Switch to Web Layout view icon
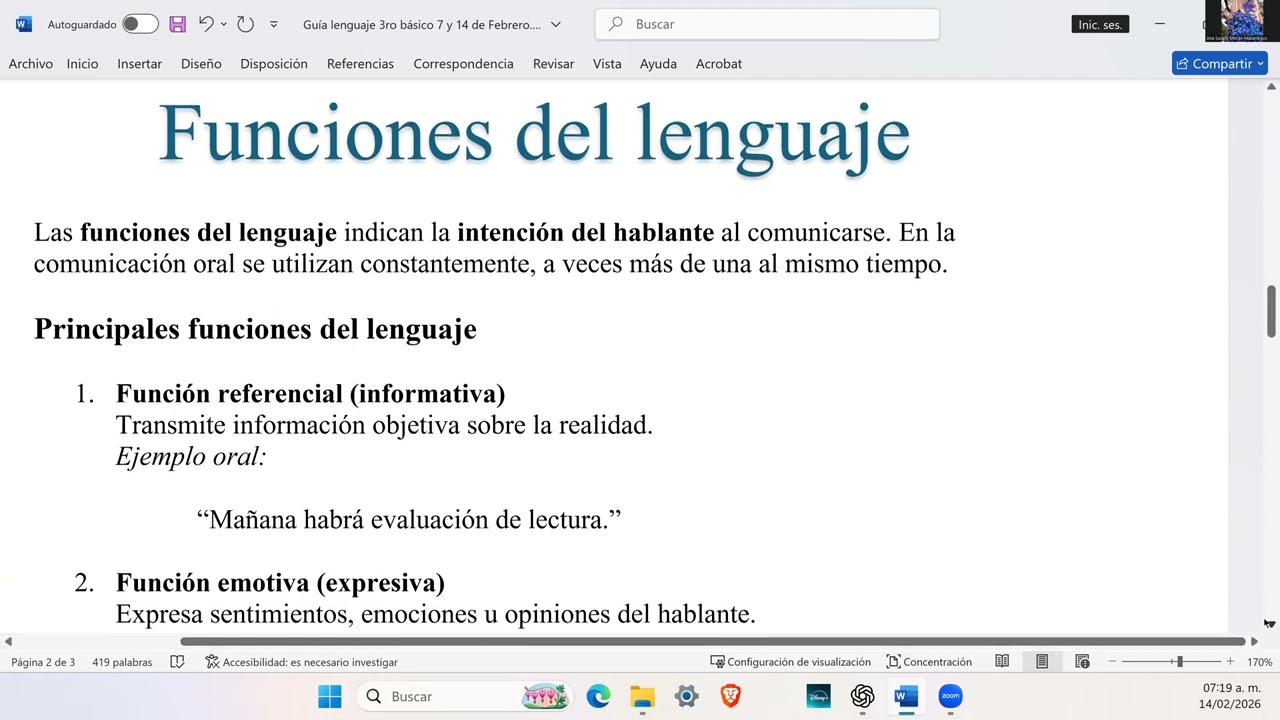 click(1082, 662)
